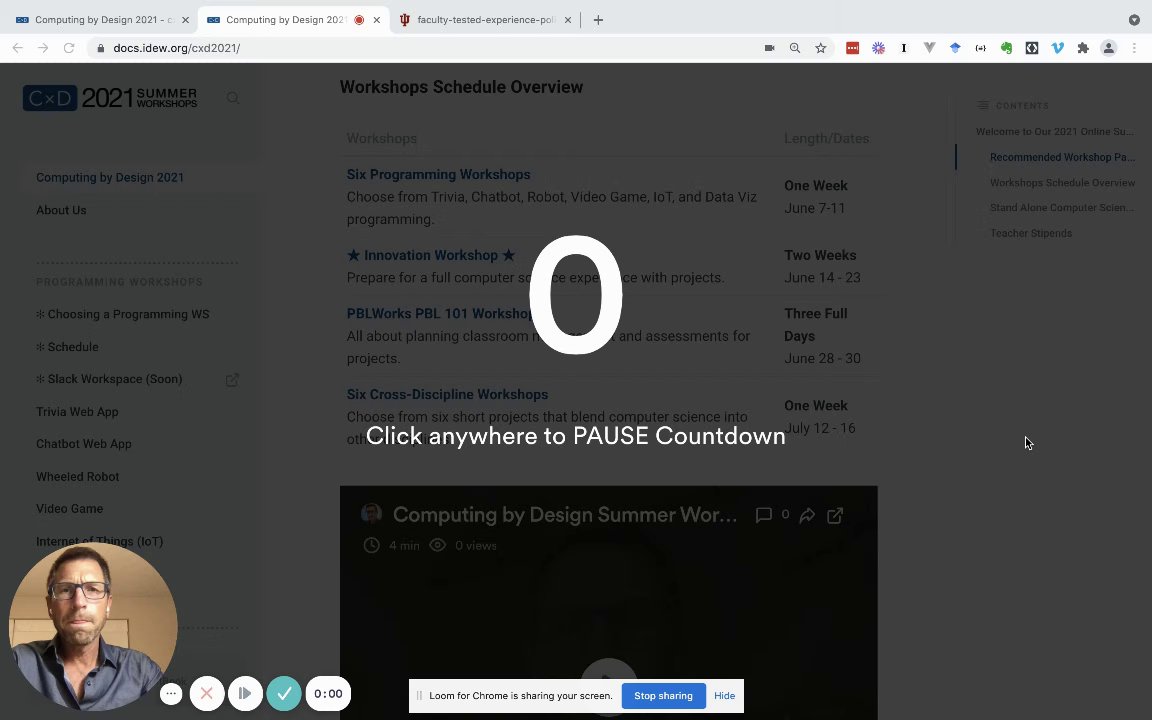The image size is (1152, 720).
Task: Click the Stop sharing button
Action: (x=663, y=696)
